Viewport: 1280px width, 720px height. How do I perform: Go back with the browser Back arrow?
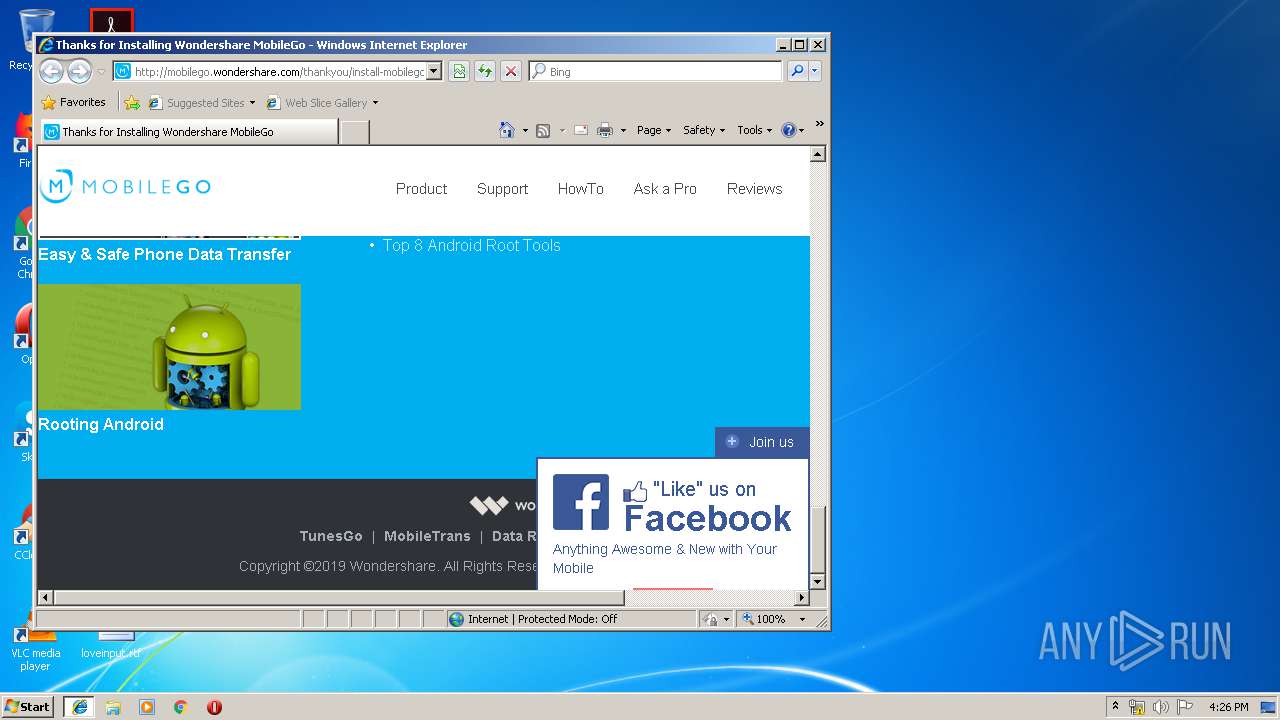[51, 71]
